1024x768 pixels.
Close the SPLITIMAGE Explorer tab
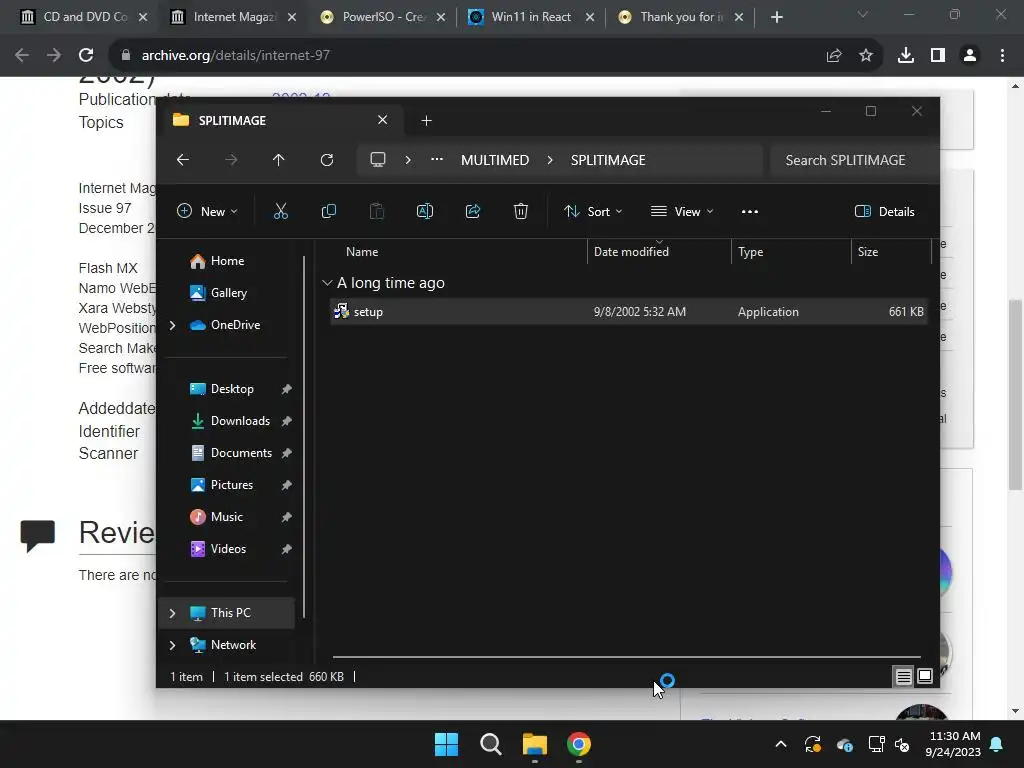(x=383, y=120)
